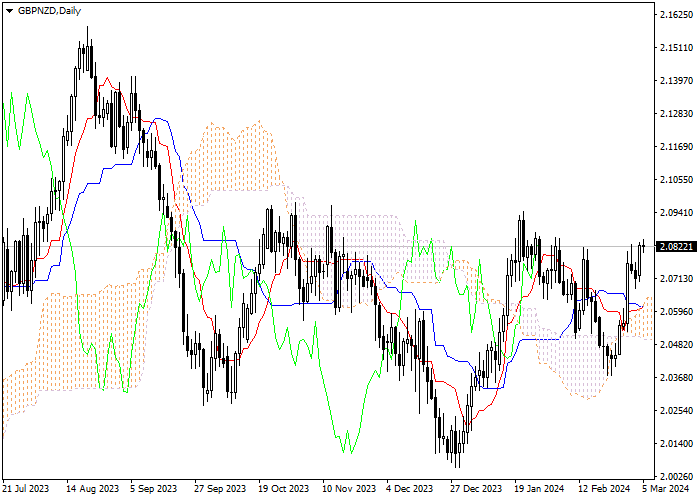Click the 4 Dec 2023 date label

409,489
